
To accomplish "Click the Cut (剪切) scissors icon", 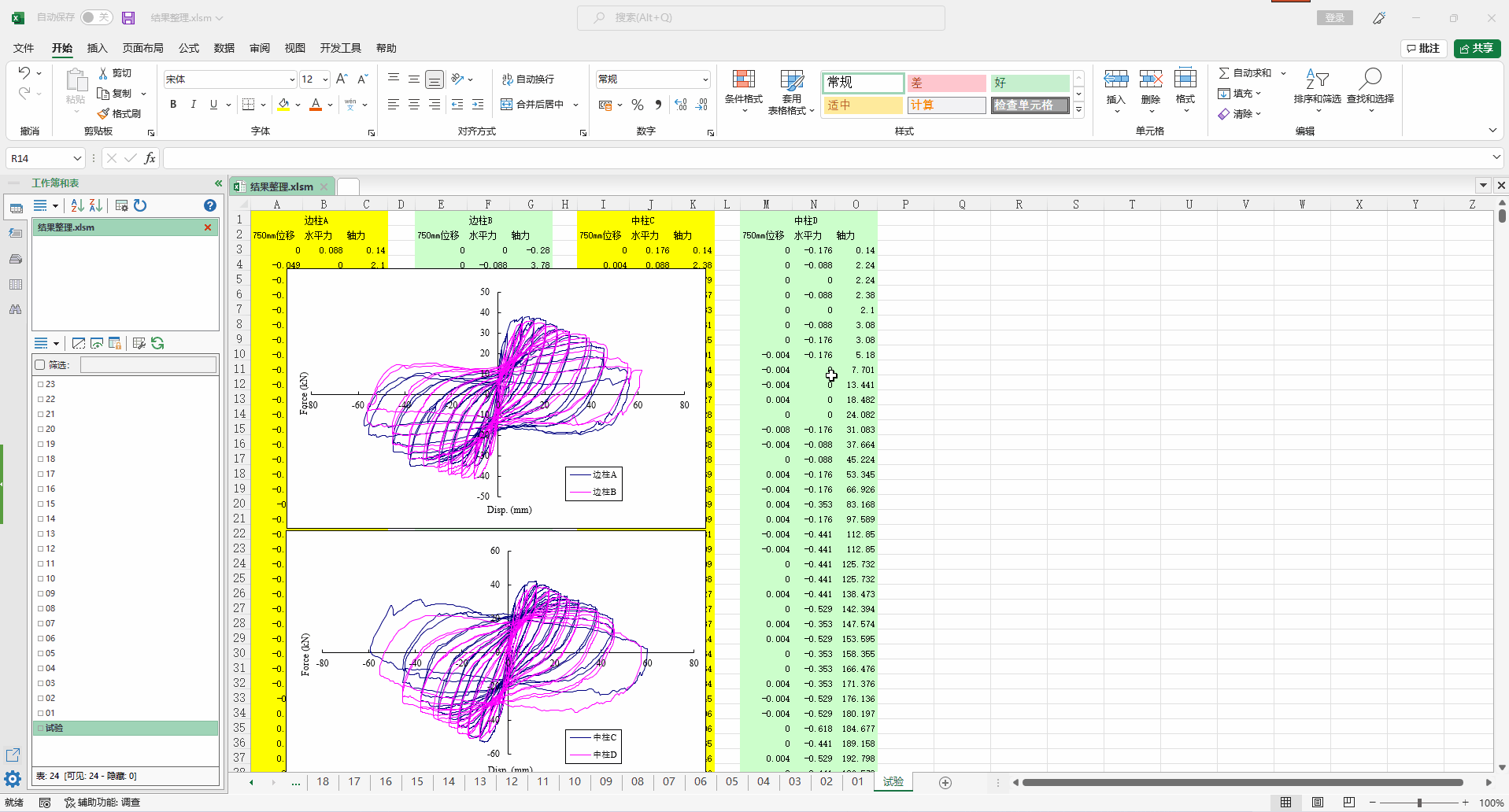I will [x=103, y=73].
